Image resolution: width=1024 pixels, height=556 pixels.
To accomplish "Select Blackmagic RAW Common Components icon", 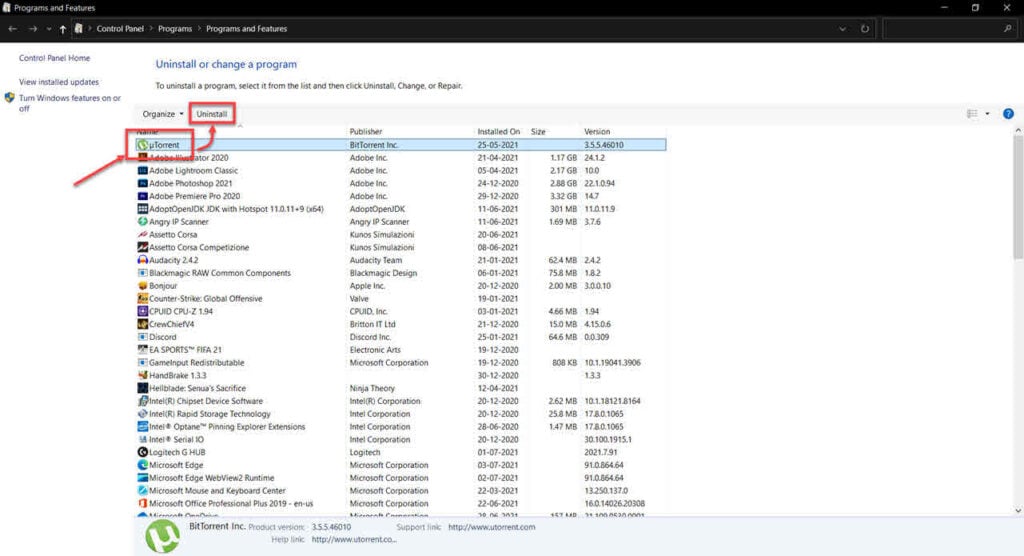I will click(142, 273).
